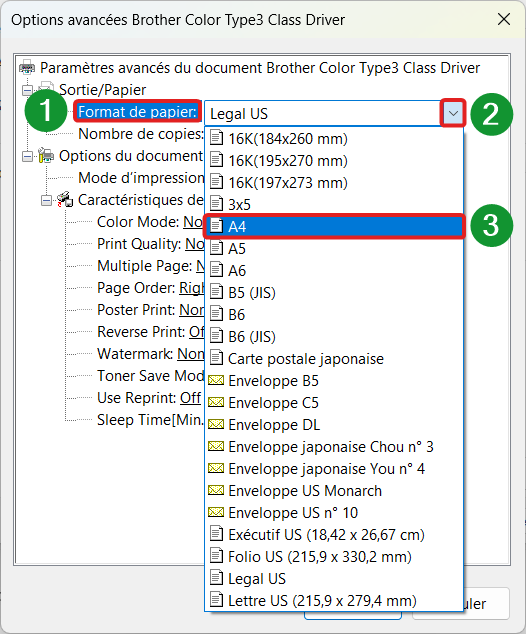This screenshot has width=526, height=634.
Task: Click the envelope icon beside Enveloppe C5
Action: 216,402
